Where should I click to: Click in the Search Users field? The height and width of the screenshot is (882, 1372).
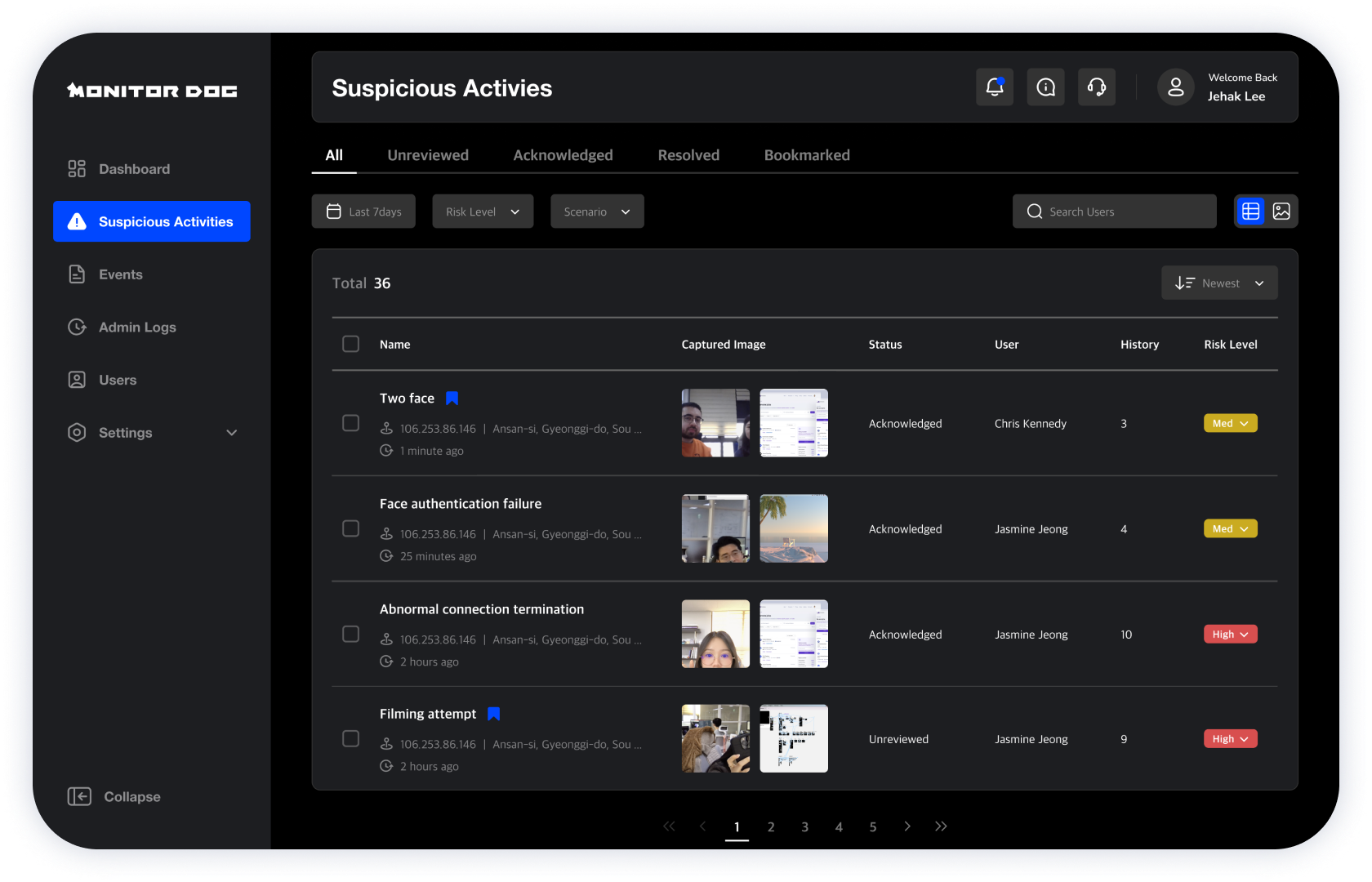pos(1115,212)
